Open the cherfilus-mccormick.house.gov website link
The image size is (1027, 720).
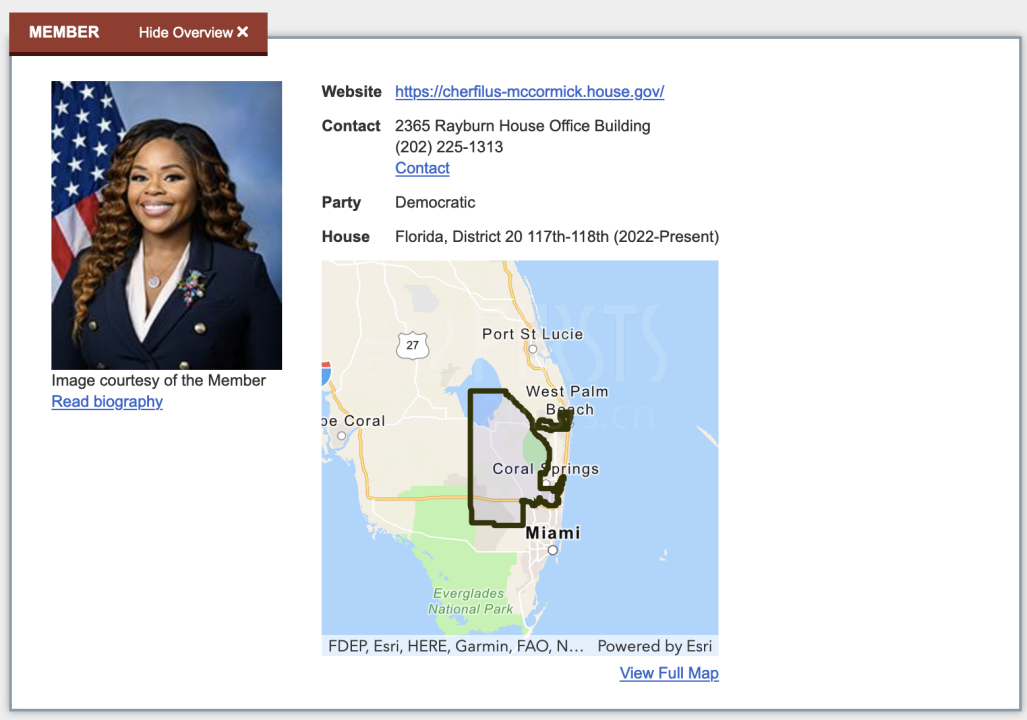point(529,92)
